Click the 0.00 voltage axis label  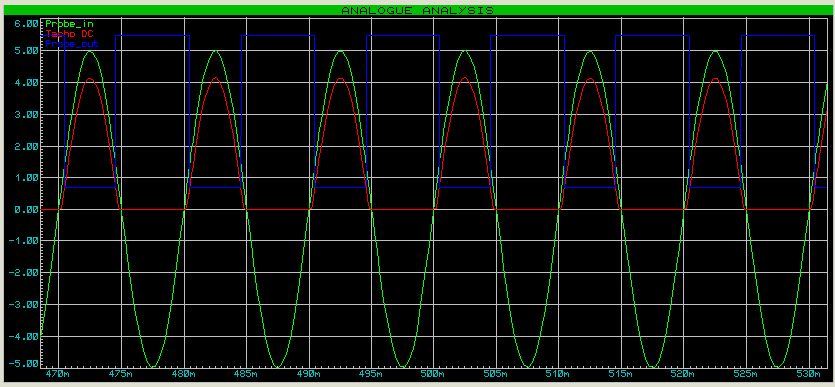click(x=26, y=209)
